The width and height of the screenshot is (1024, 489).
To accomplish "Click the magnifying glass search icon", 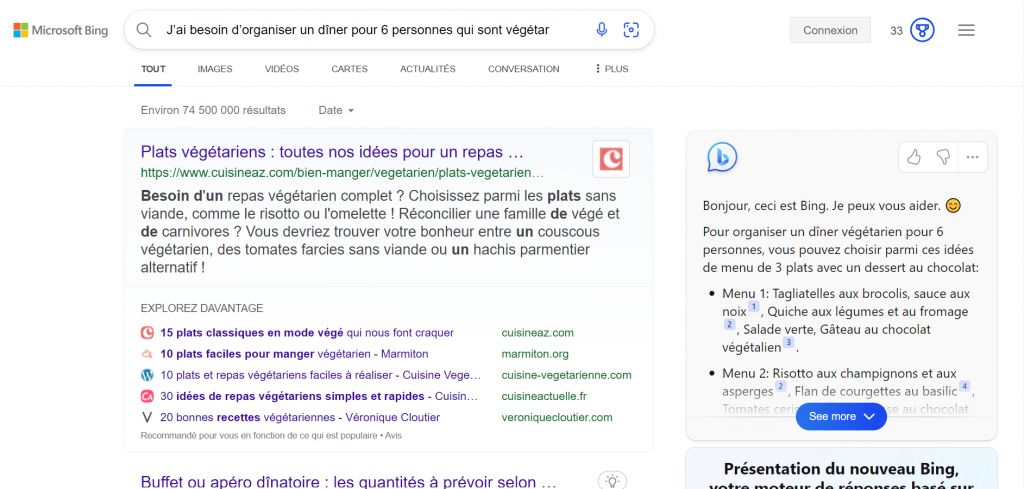I will pyautogui.click(x=144, y=30).
